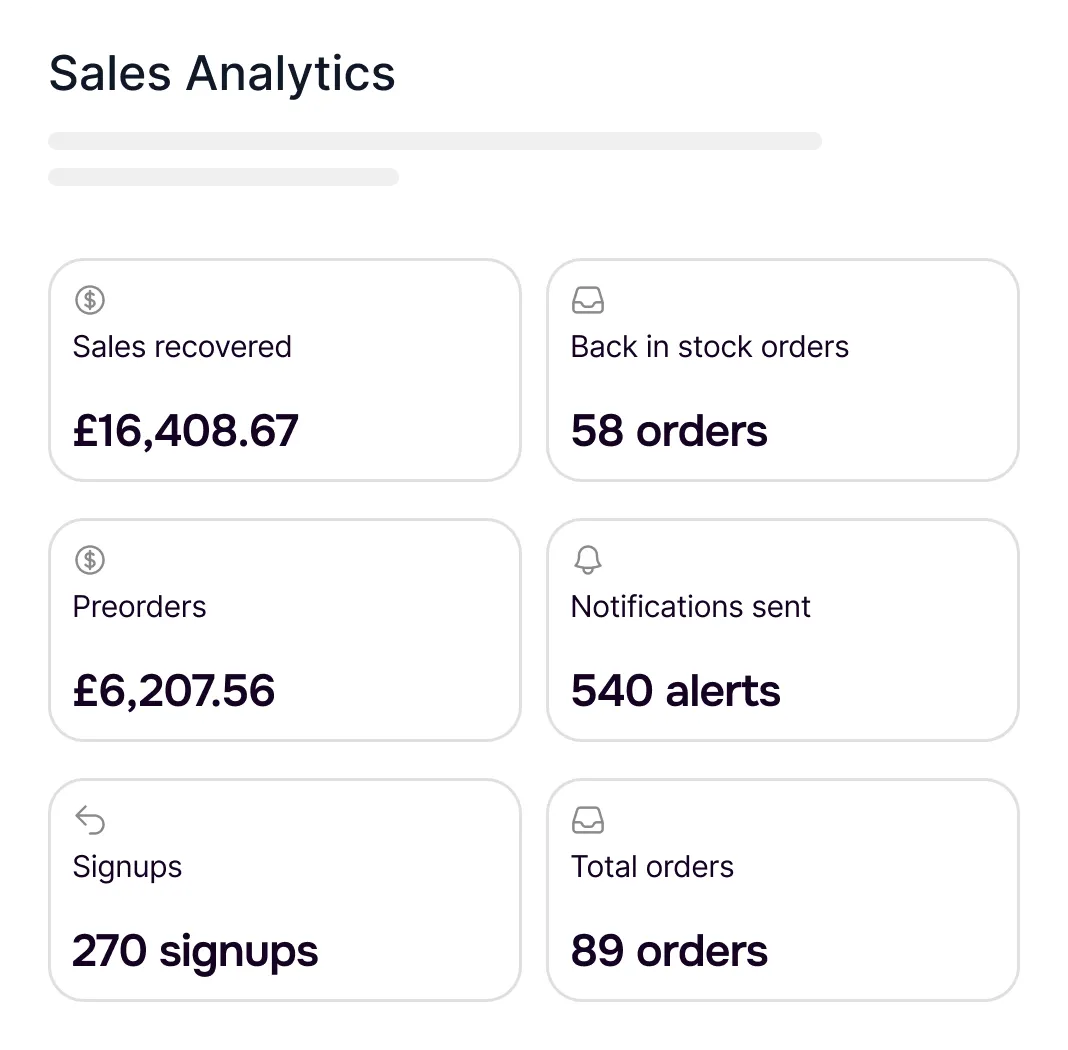Click the 270 signups value
Image resolution: width=1068 pixels, height=1050 pixels.
point(195,952)
